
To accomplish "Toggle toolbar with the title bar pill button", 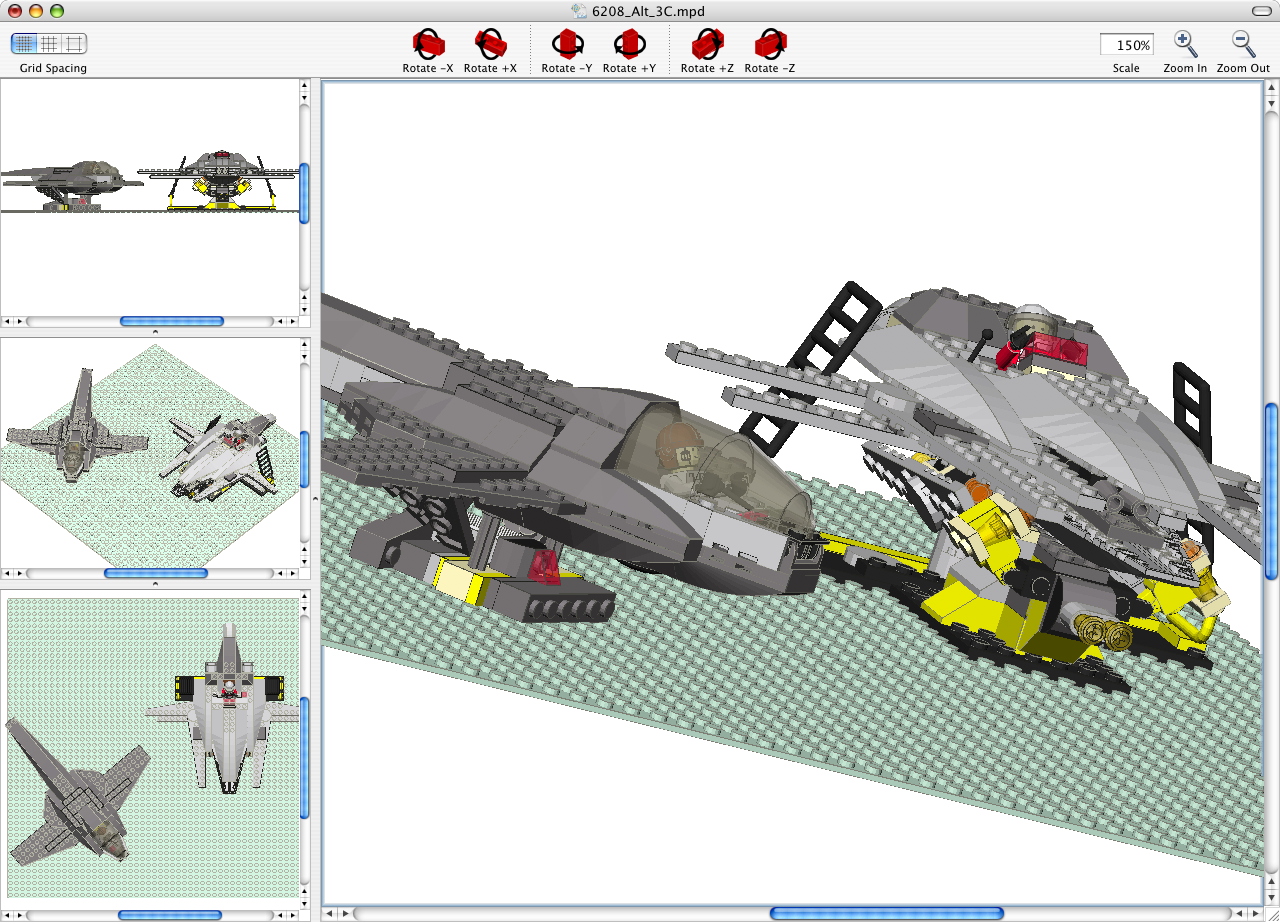I will [1263, 10].
